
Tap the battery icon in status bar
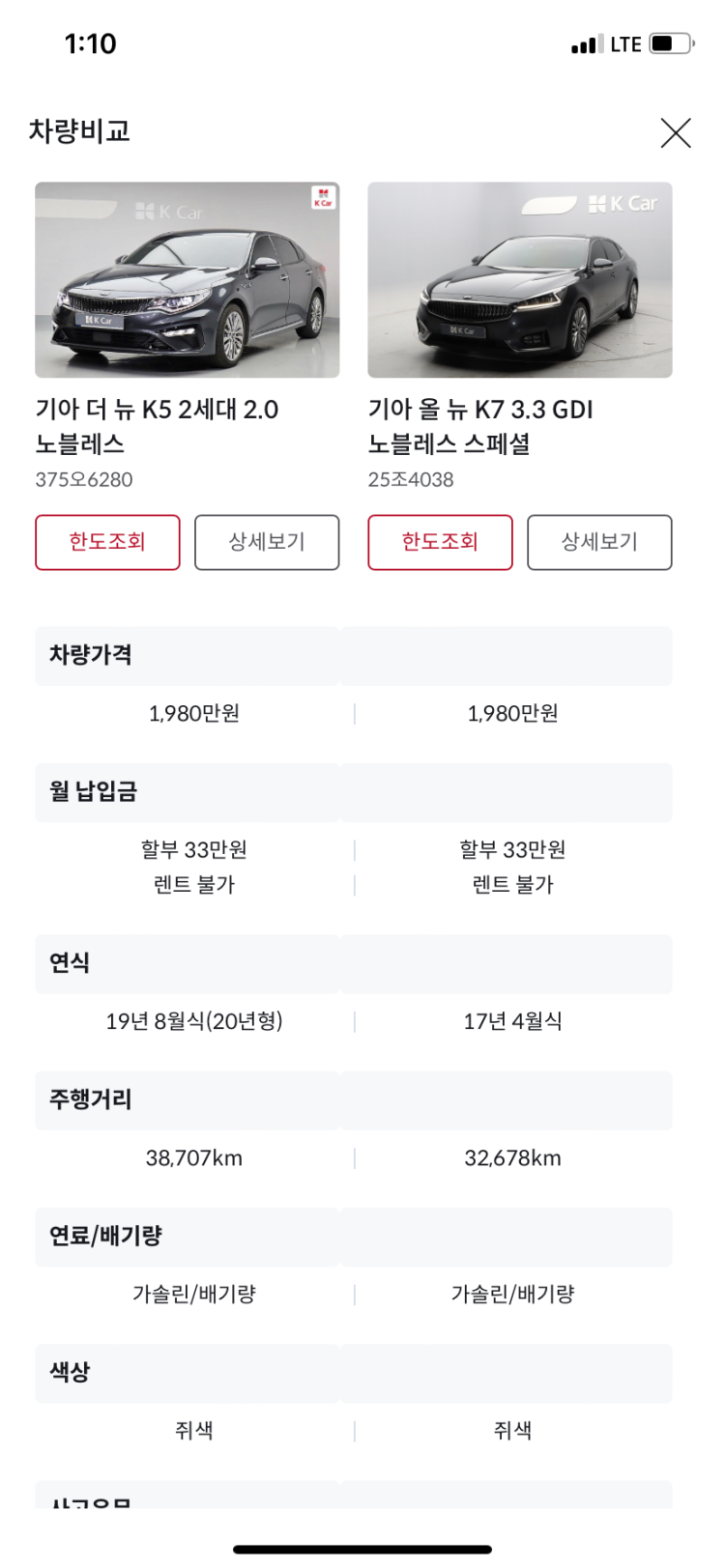point(671,43)
